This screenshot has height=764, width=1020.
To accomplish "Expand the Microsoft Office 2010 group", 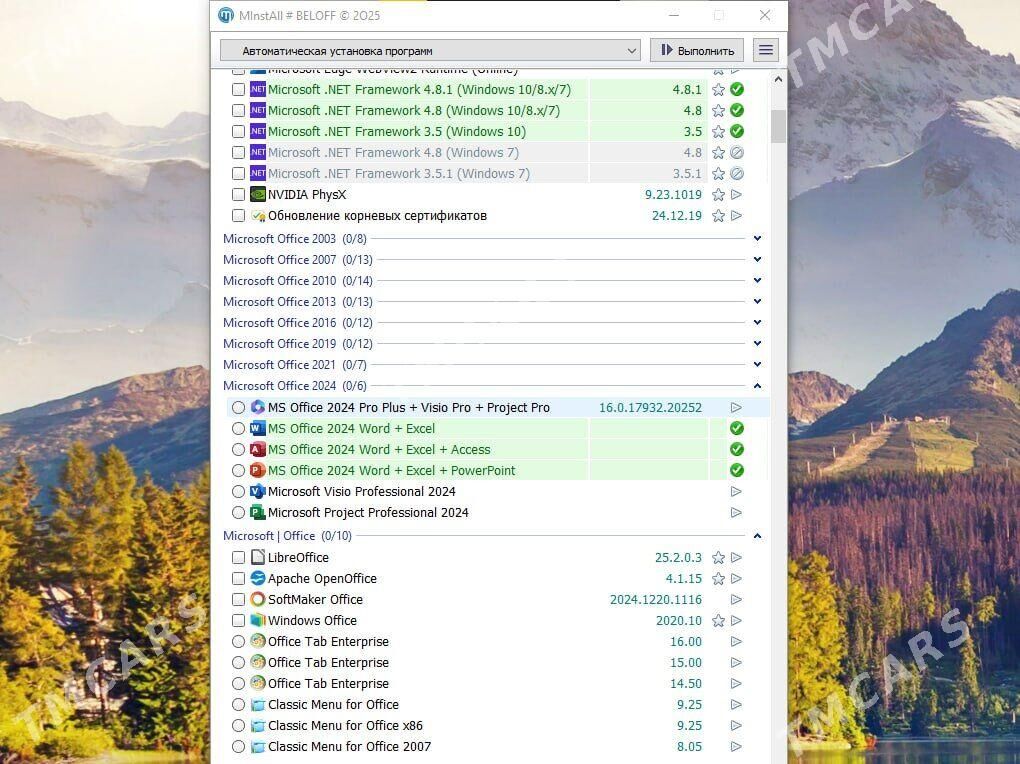I will click(x=757, y=280).
